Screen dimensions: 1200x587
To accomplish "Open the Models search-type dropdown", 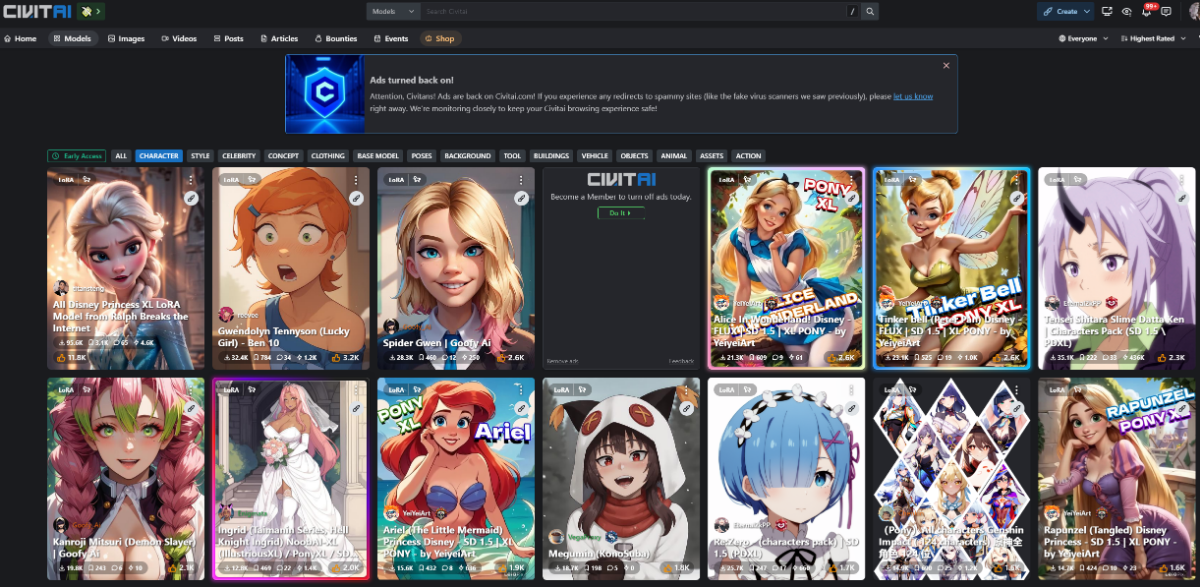I will pyautogui.click(x=393, y=11).
